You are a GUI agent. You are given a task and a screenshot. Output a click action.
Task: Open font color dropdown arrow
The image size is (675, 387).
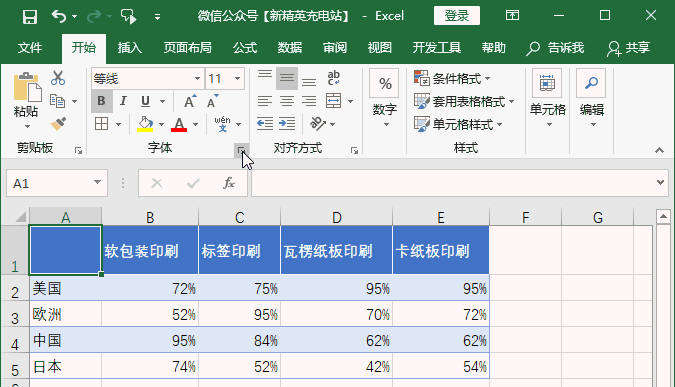pos(195,124)
